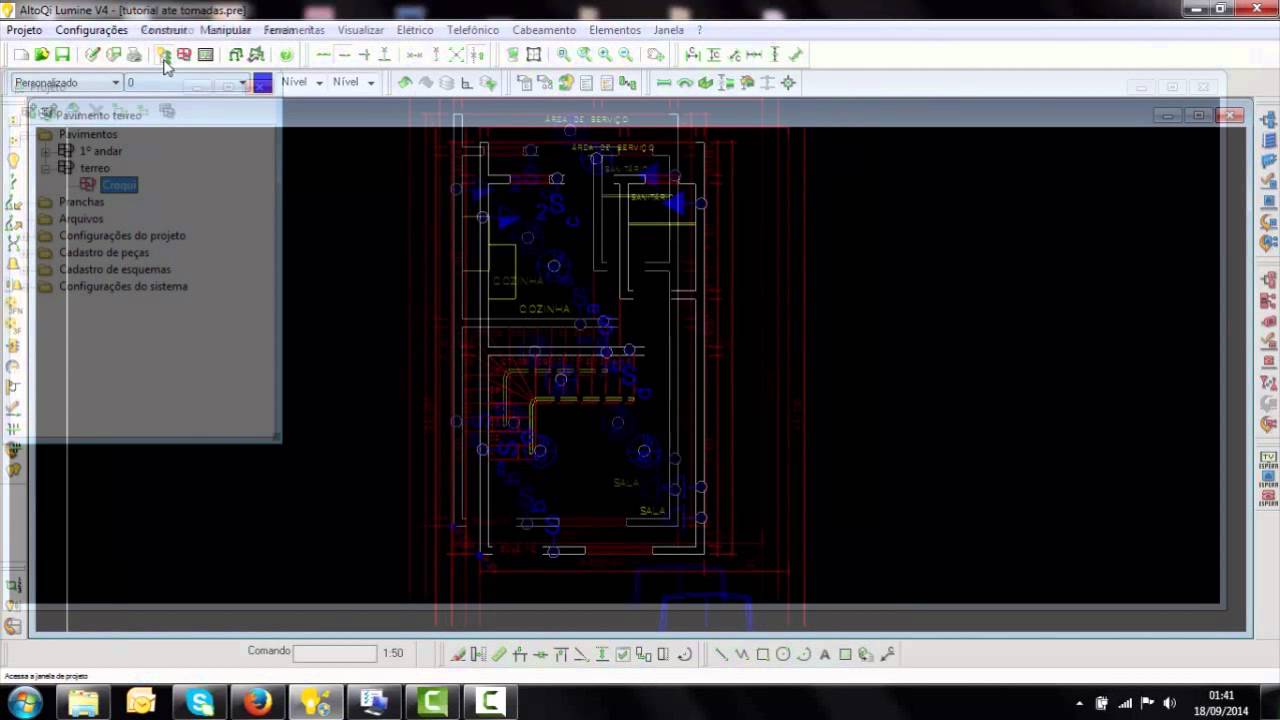Click the TV outlet icon in right toolbar
This screenshot has width=1280, height=720.
(x=1269, y=461)
